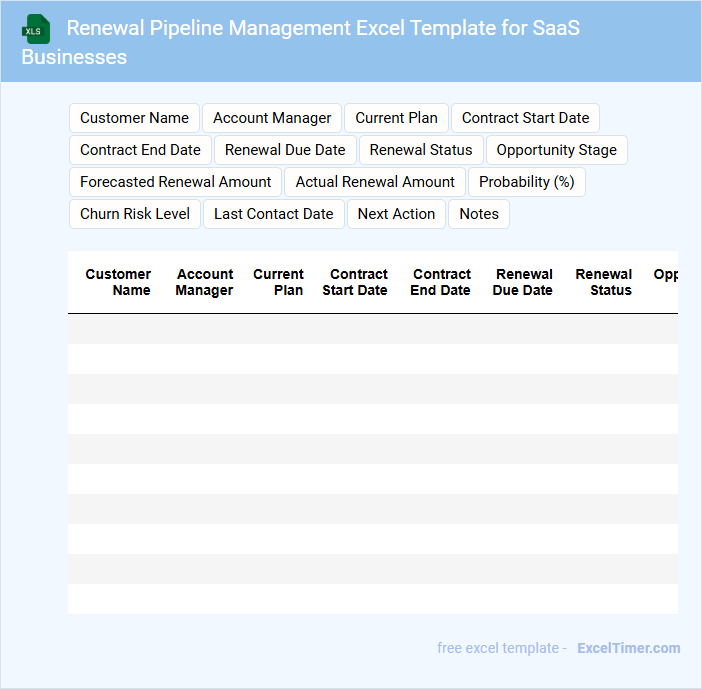The height and width of the screenshot is (689, 702).
Task: Click the green XLS file icon
Action: click(x=35, y=29)
